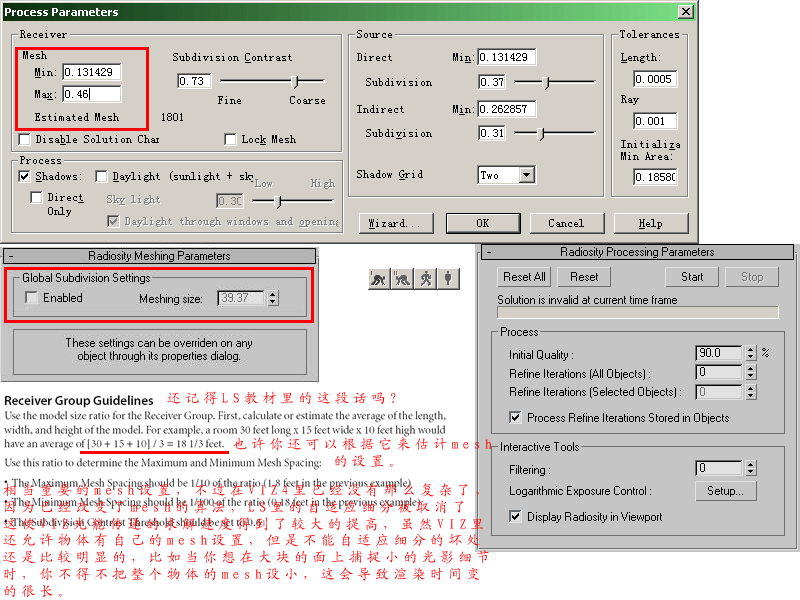
Task: Adjust the Indirect Subdivision slider
Action: pyautogui.click(x=542, y=133)
